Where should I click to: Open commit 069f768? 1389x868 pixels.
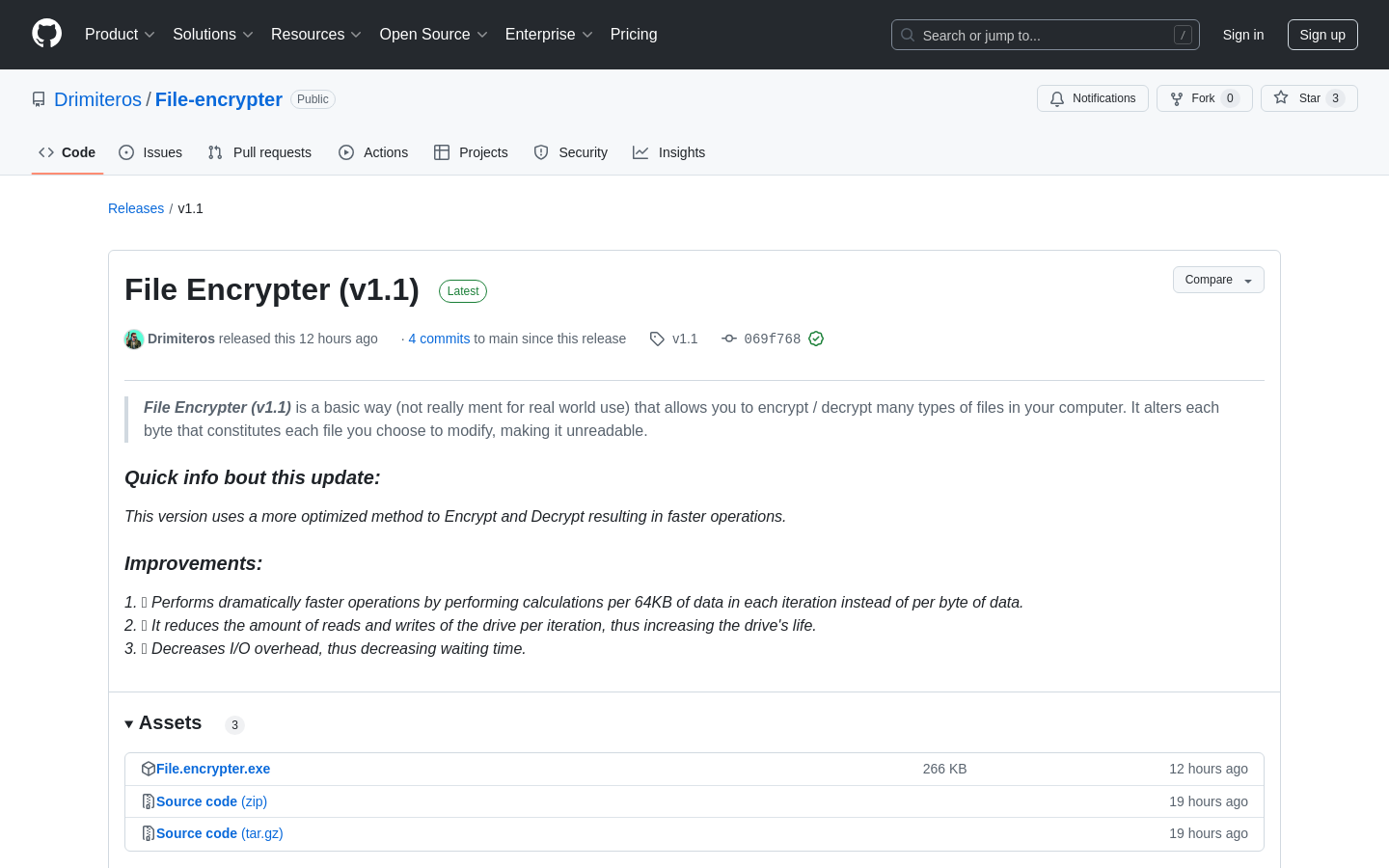click(x=773, y=339)
